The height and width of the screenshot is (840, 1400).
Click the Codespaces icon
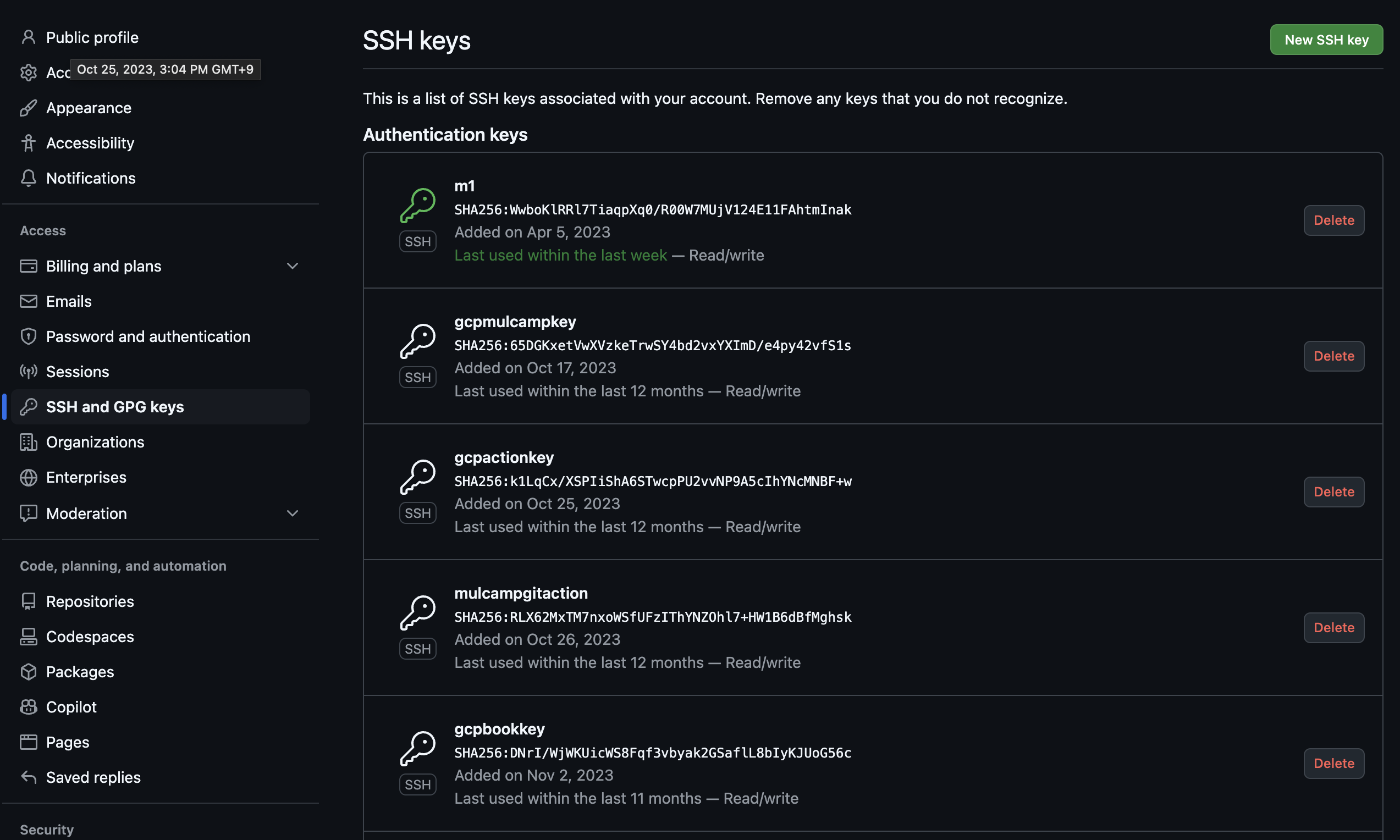coord(28,636)
